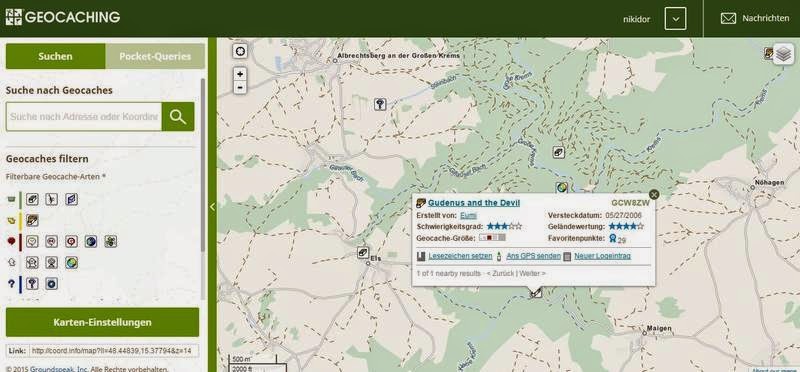Screen dimensions: 800x372
Task: Click the yellow Multi-cache category row icon
Action: click(11, 220)
